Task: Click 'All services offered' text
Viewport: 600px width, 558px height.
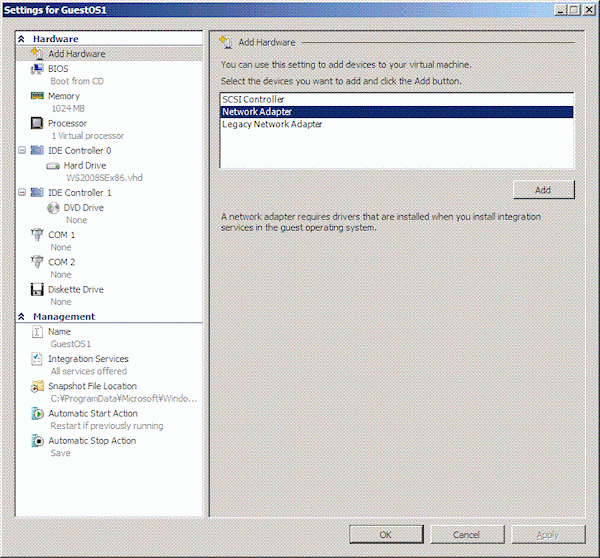Action: [89, 371]
